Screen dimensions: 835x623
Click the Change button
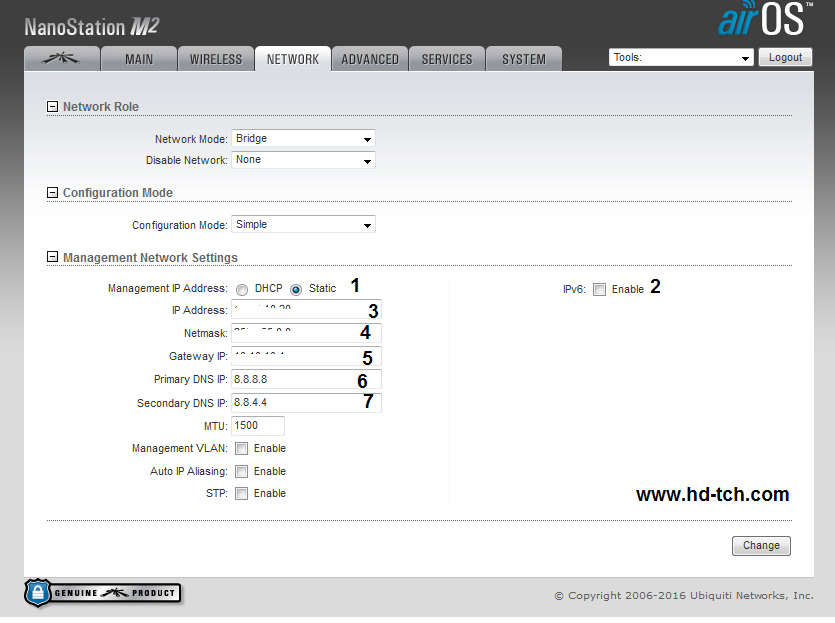[x=761, y=546]
